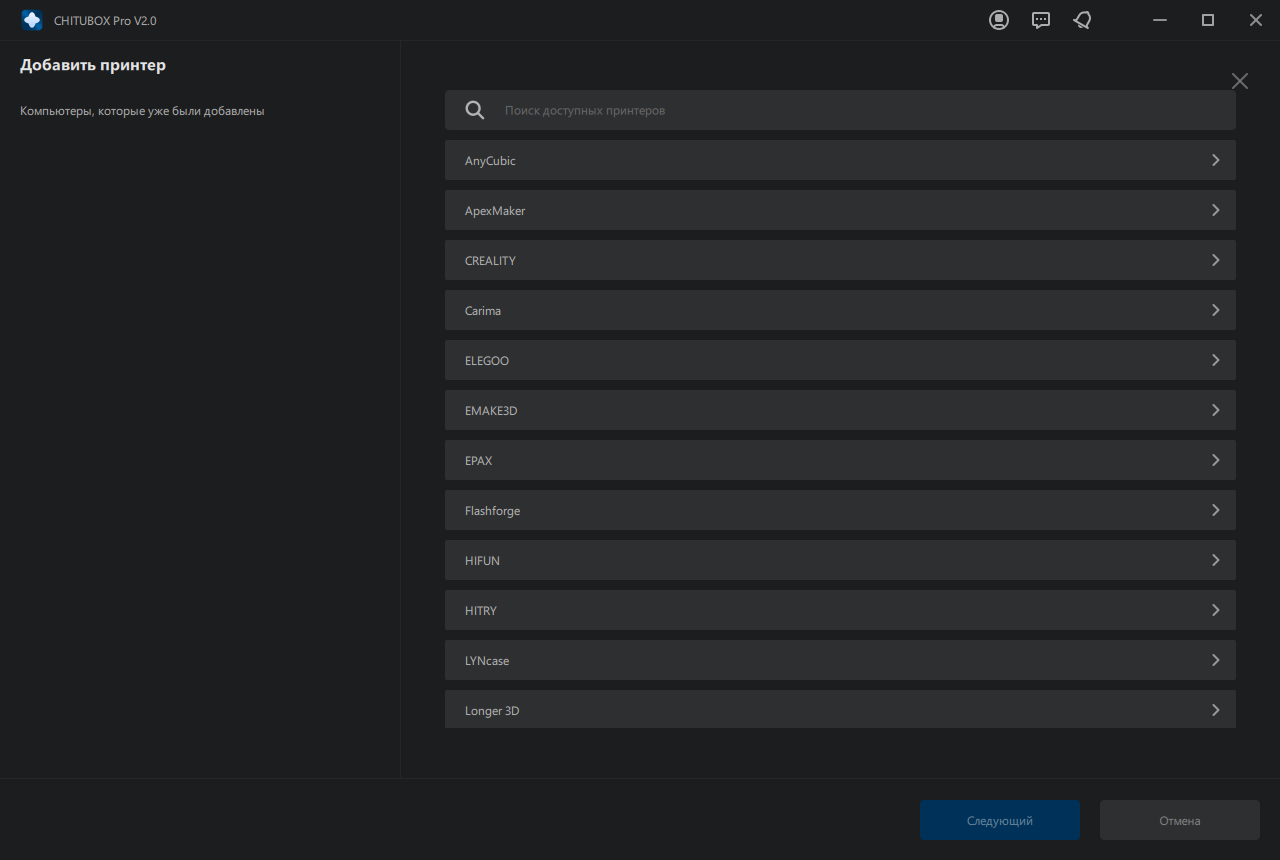
Task: Select the CREALITY brand name
Action: (x=490, y=261)
